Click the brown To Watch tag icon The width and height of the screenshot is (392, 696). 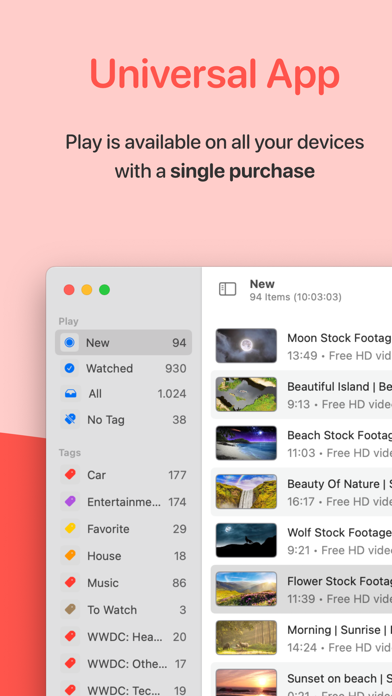tap(70, 610)
